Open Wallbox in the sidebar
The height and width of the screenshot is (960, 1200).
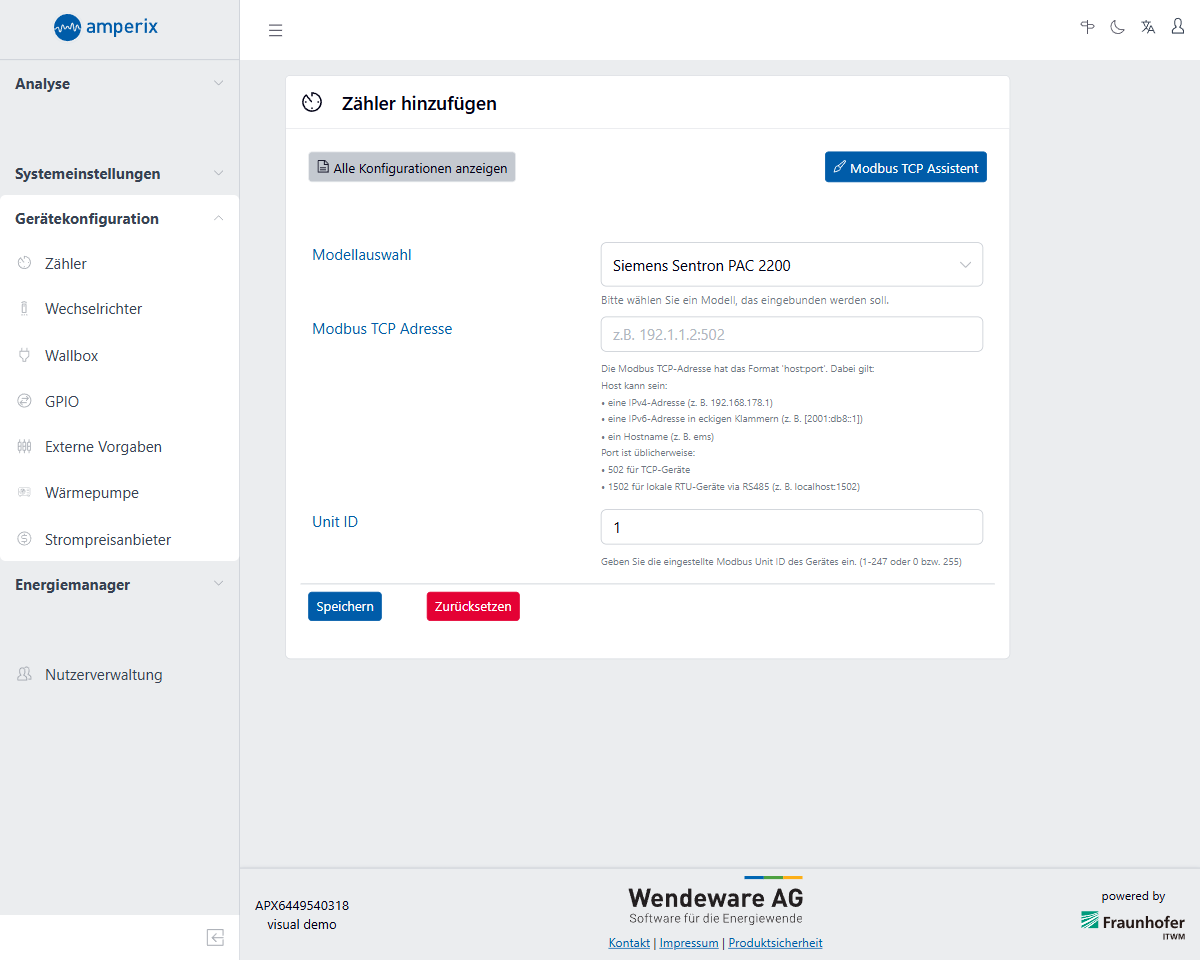(71, 356)
